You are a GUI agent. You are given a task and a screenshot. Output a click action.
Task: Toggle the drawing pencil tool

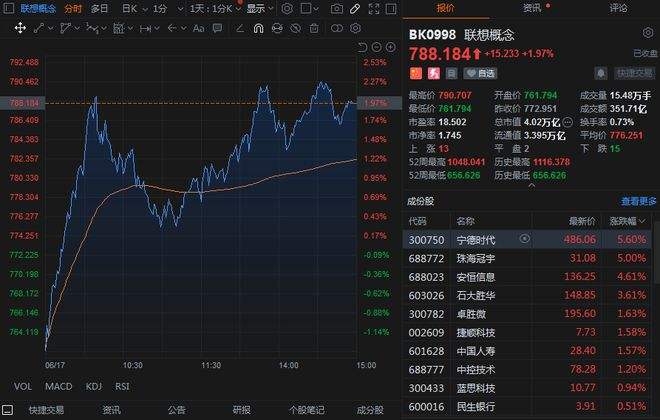coord(355,8)
